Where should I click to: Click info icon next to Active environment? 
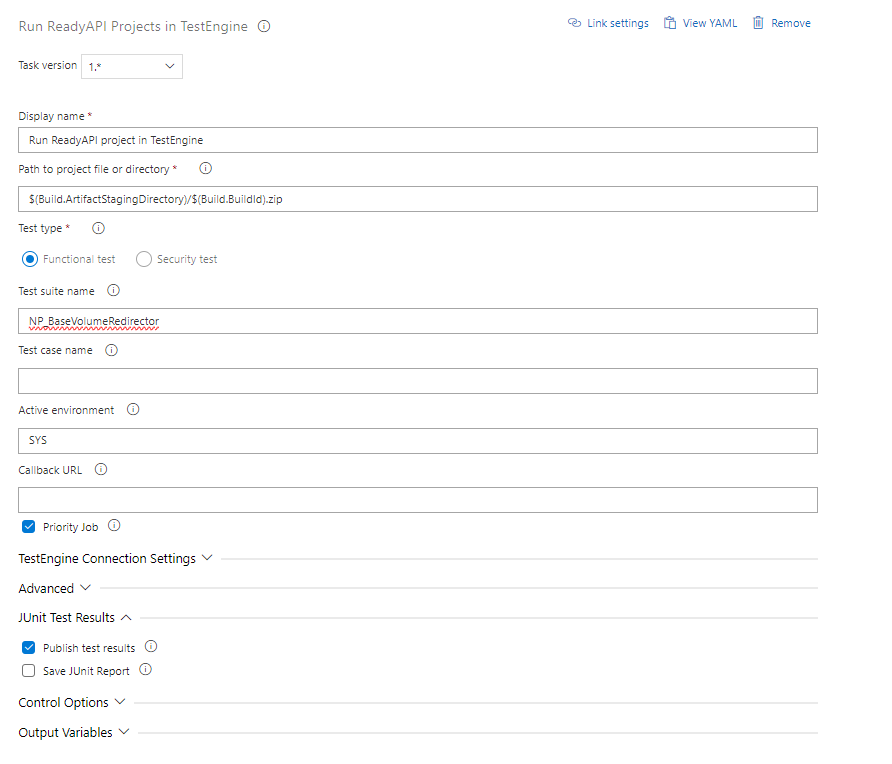point(133,410)
